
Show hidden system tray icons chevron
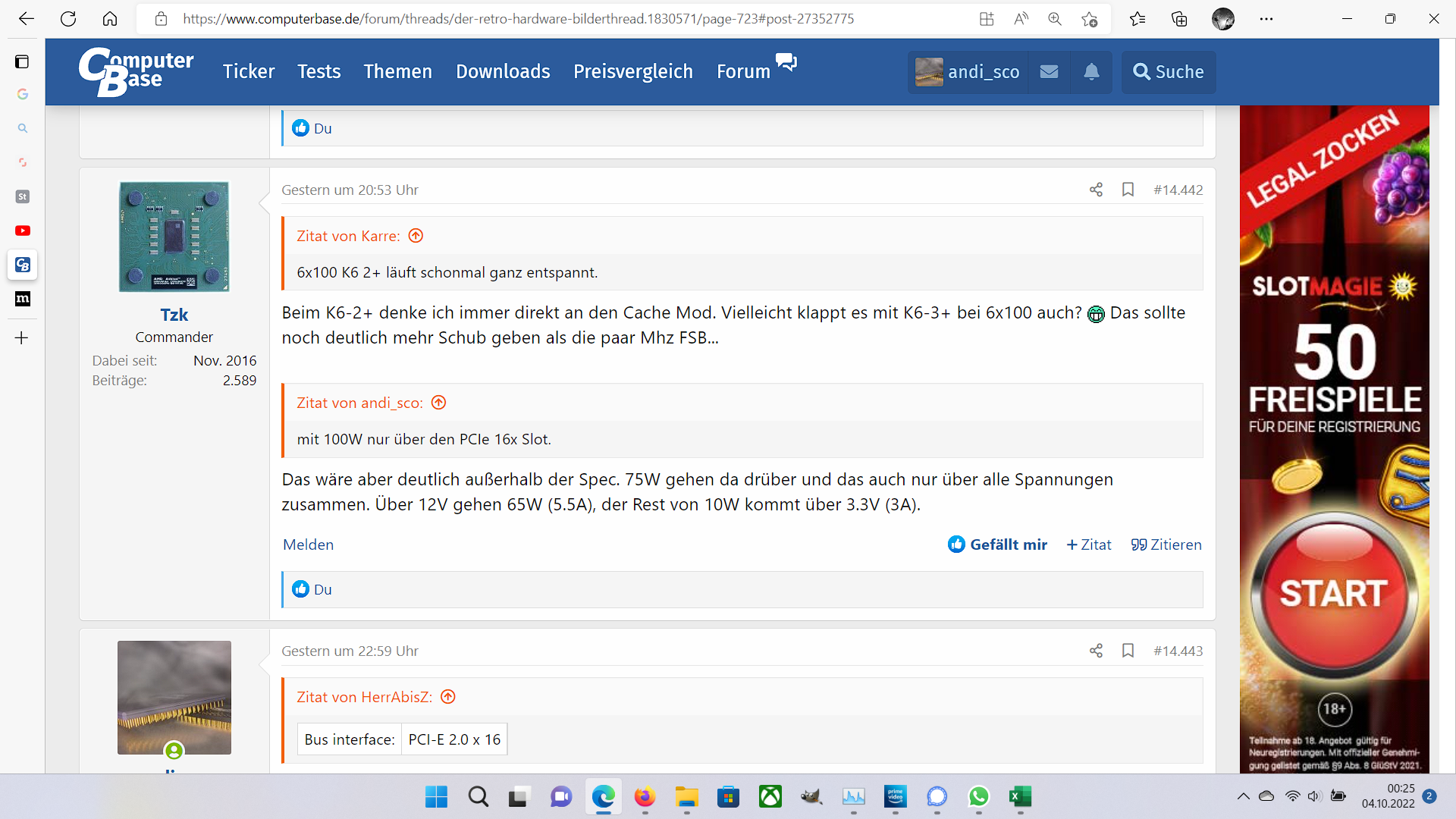pos(1243,796)
